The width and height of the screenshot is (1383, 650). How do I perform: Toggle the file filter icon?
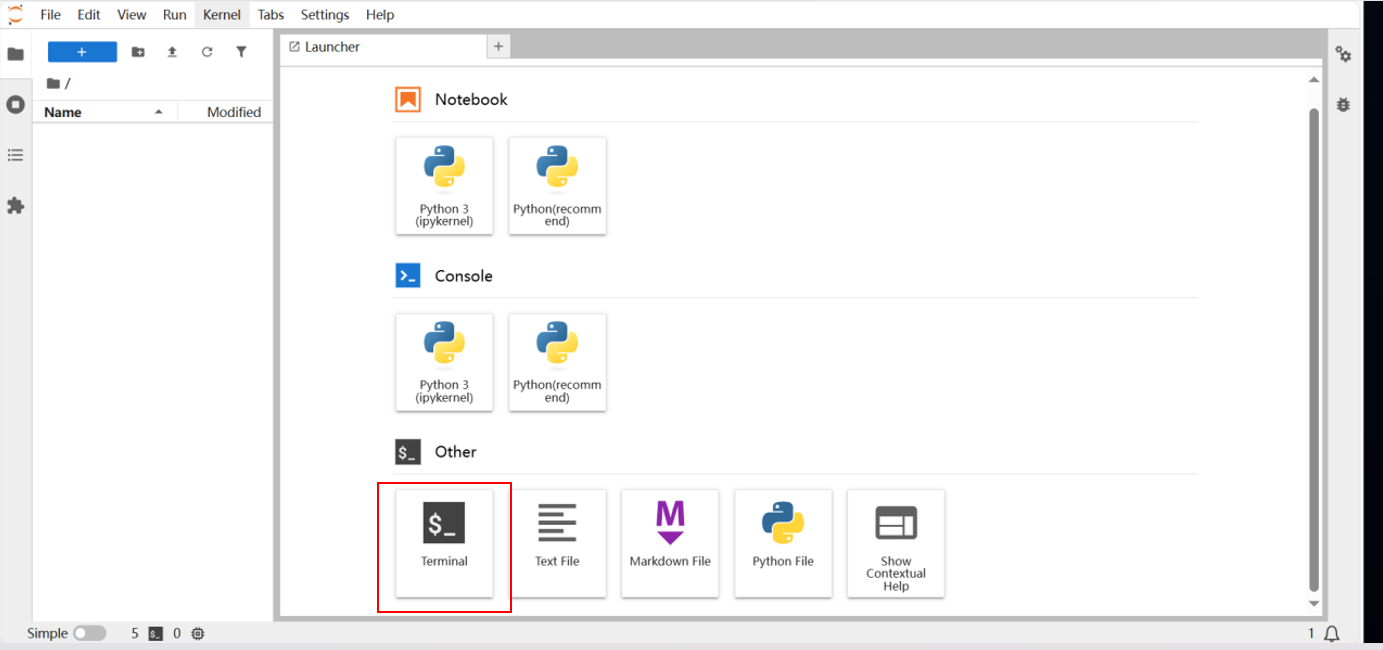coord(241,52)
